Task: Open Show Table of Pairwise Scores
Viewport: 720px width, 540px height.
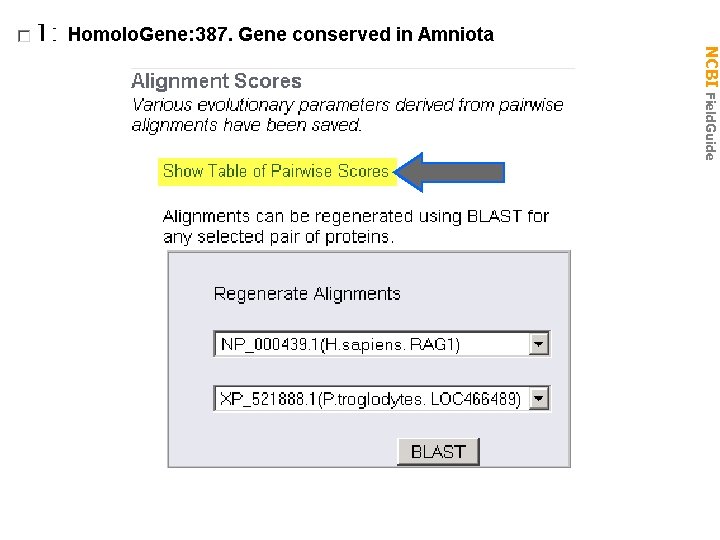Action: [275, 171]
